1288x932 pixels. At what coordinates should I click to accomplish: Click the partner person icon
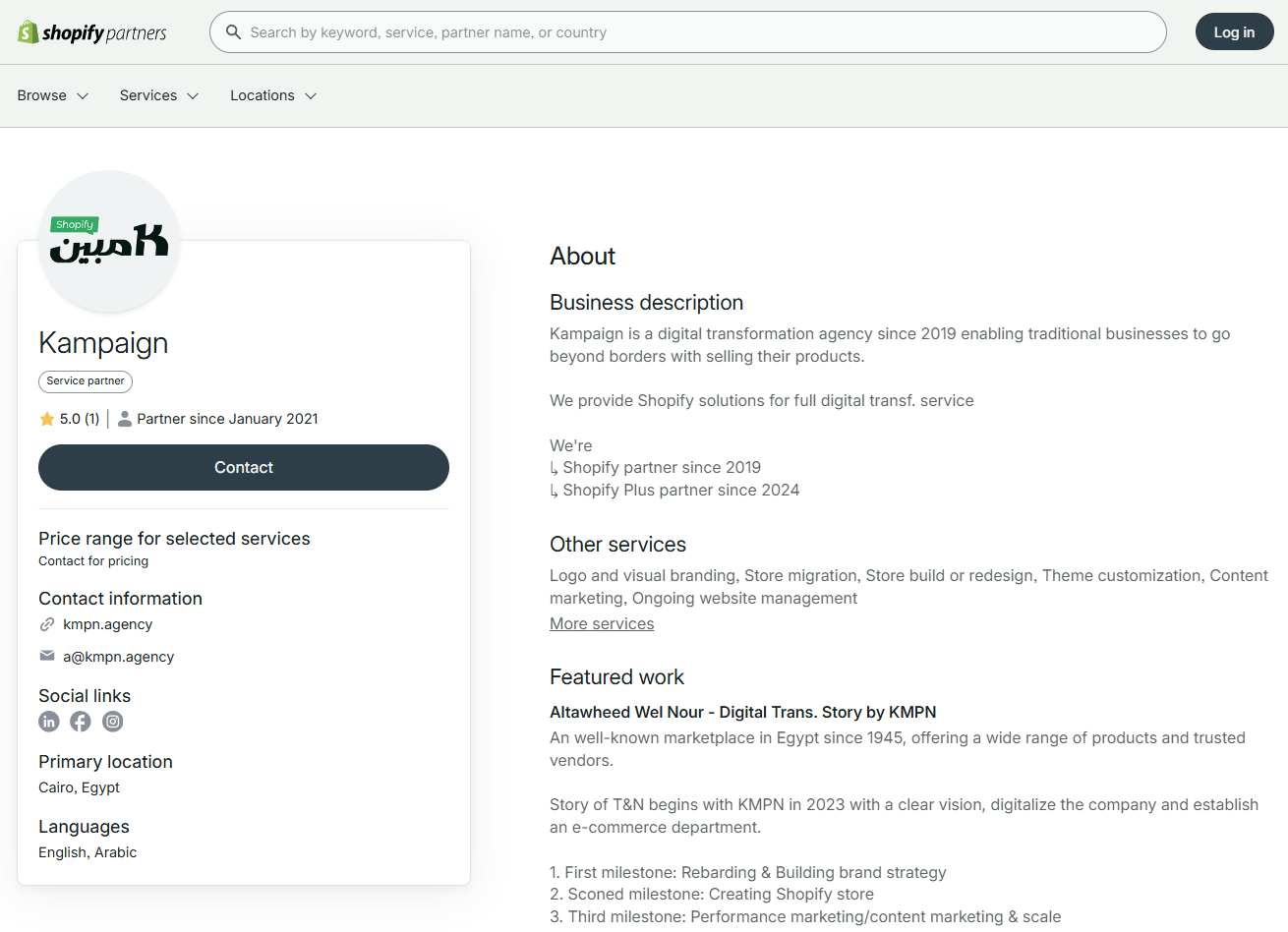tap(125, 419)
